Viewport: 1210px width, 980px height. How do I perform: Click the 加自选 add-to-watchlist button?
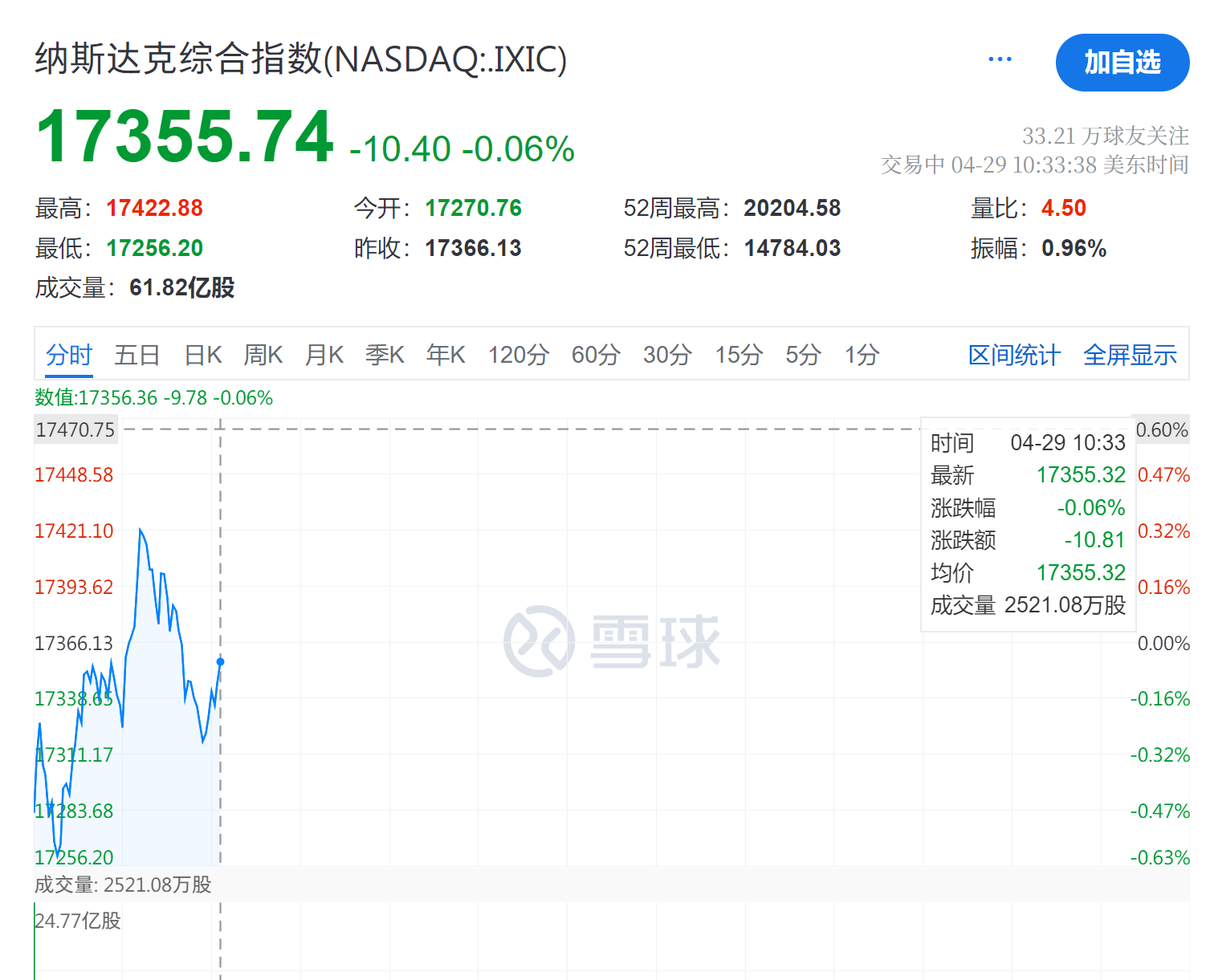click(x=1122, y=63)
